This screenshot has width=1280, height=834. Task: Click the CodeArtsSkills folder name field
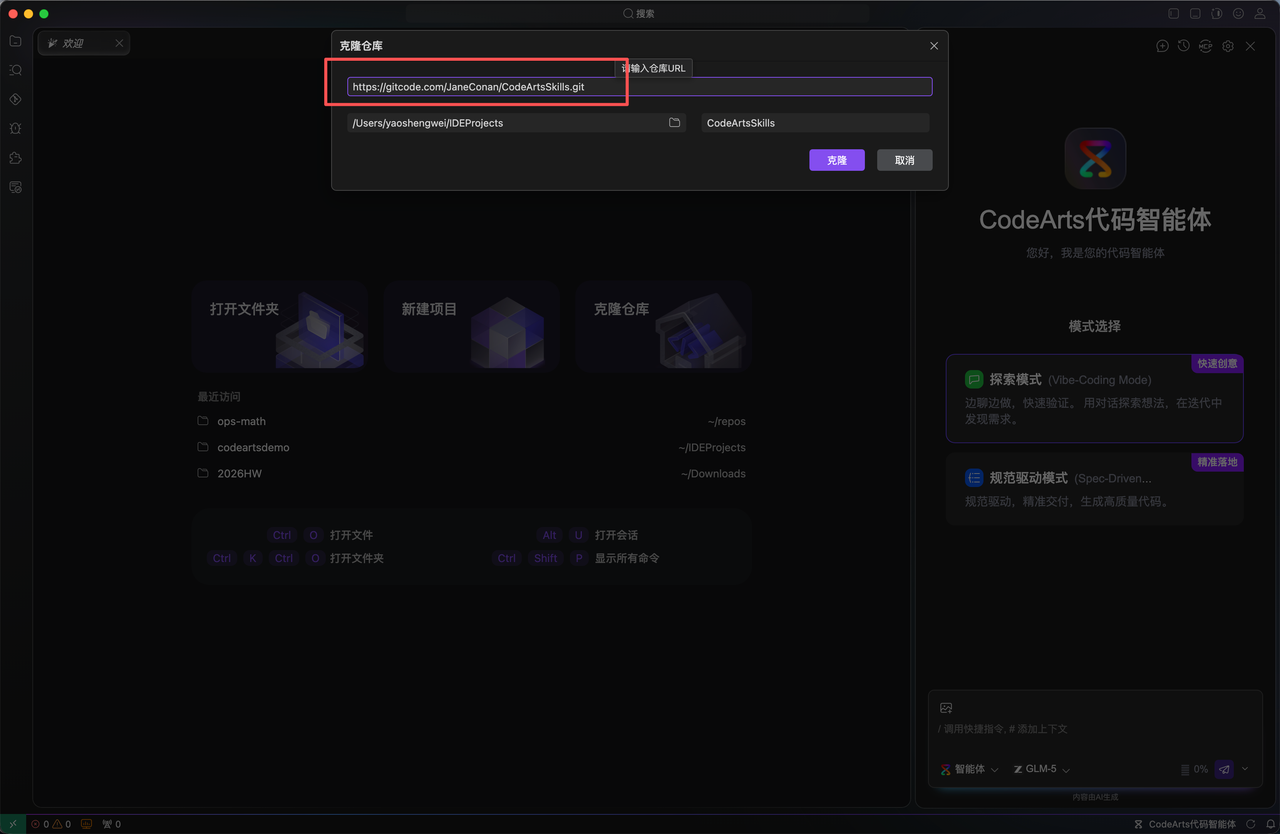coord(815,123)
